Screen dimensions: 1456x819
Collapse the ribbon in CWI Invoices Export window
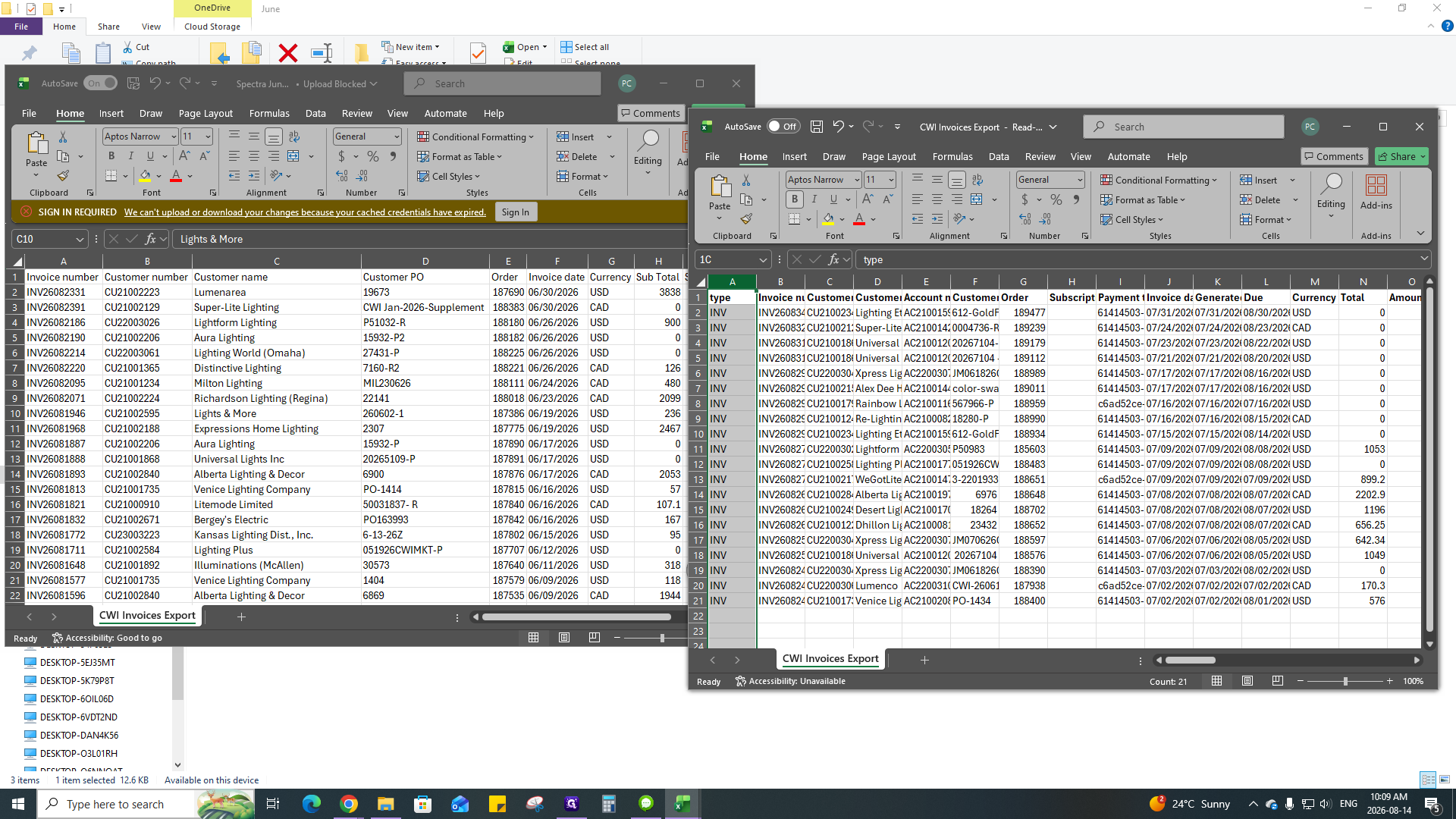(1420, 234)
